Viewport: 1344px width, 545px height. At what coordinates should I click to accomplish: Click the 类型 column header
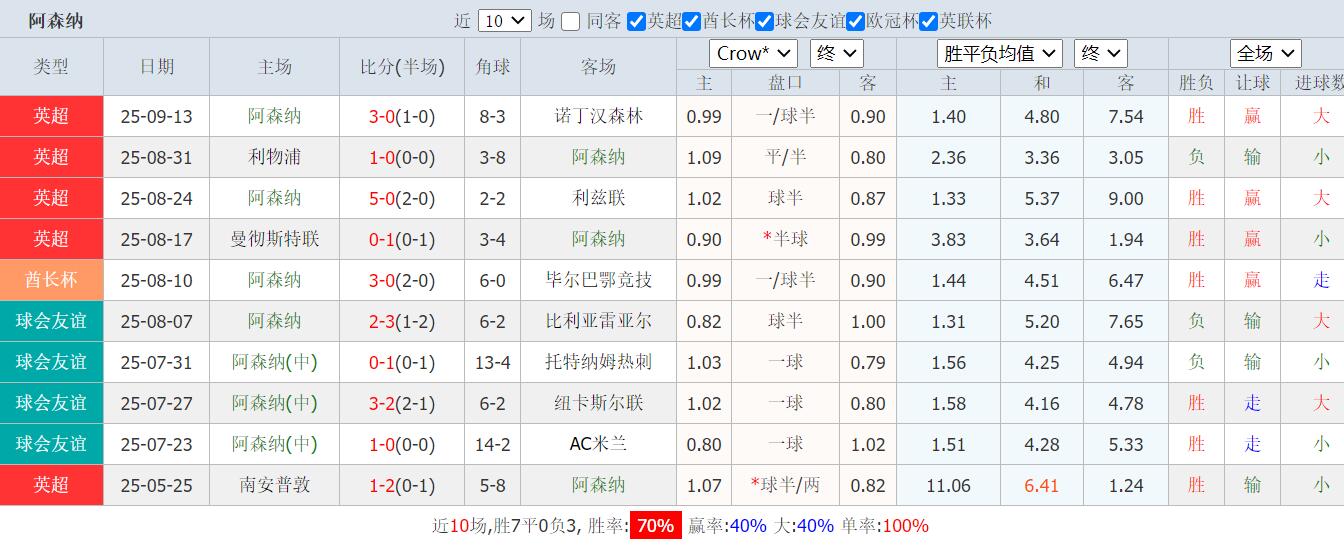tap(51, 67)
